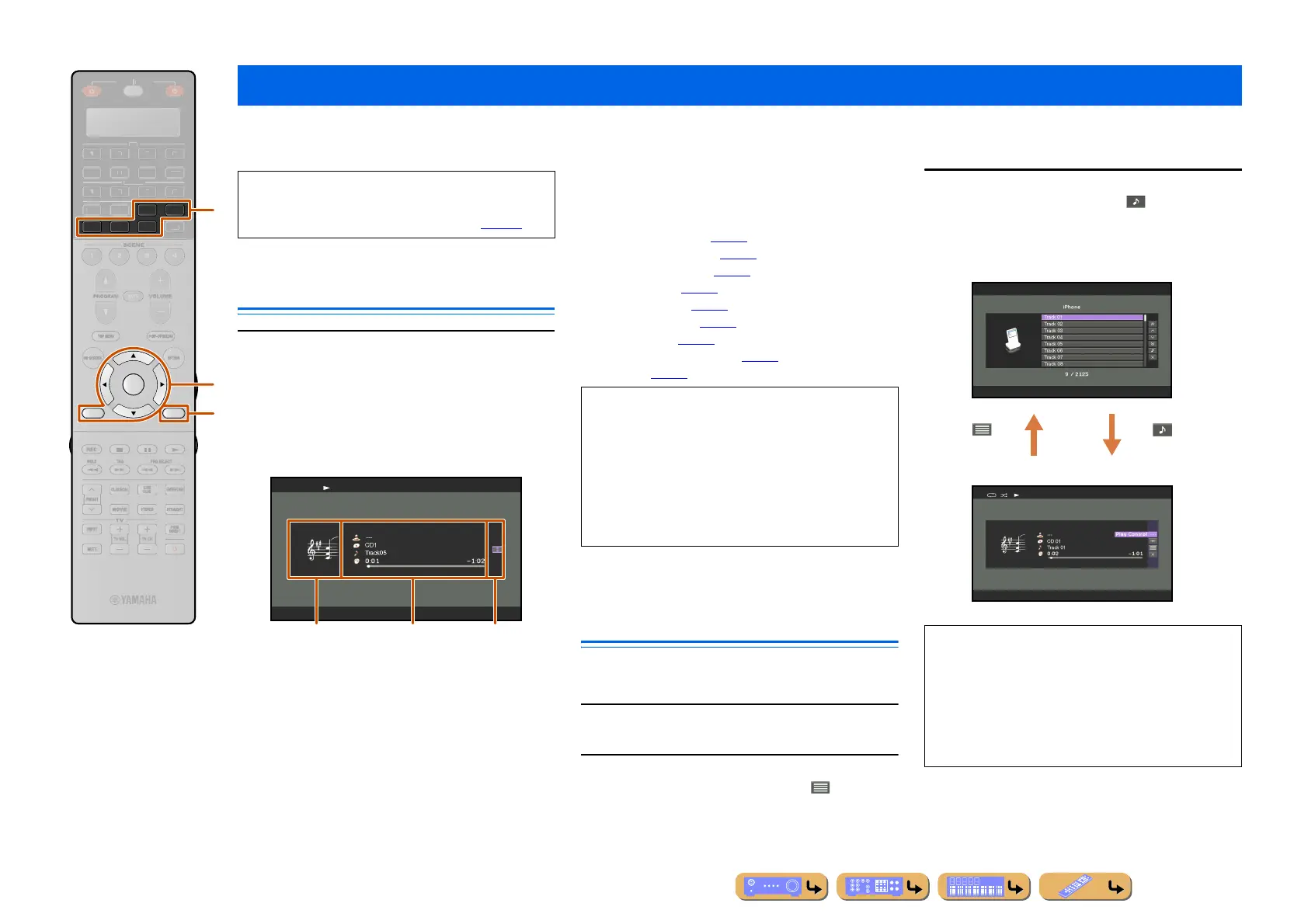1308x924 pixels.
Task: Click the TOP MENU button on the remote
Action: [106, 336]
